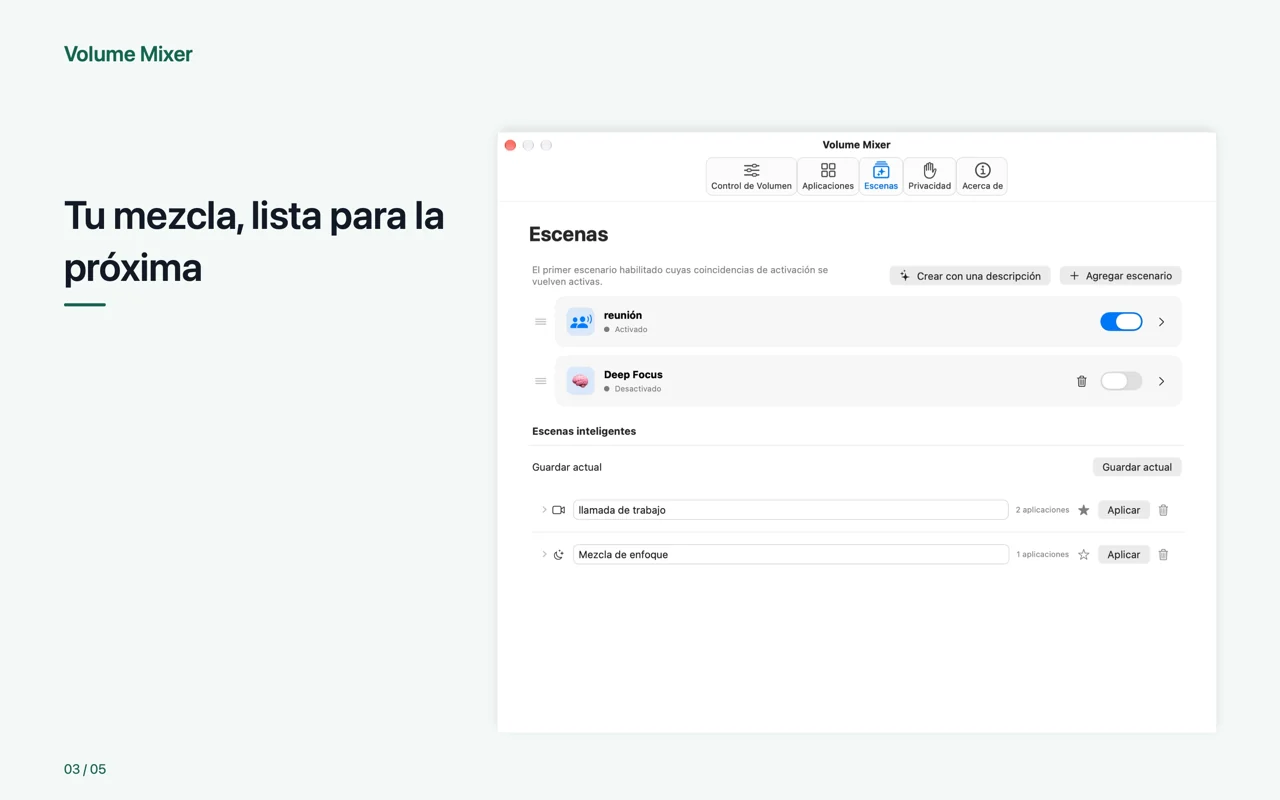Open the Privacidad tab
1280x800 pixels.
pyautogui.click(x=929, y=176)
